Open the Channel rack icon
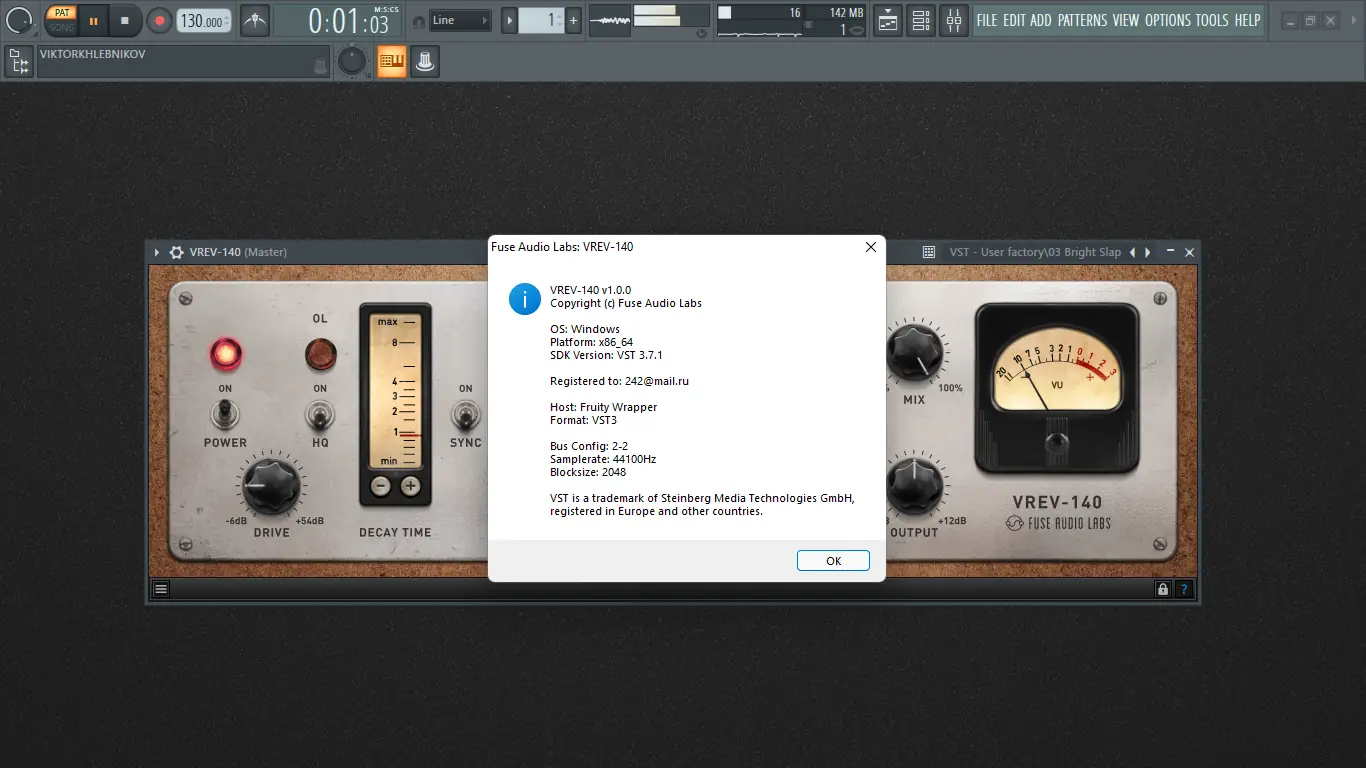This screenshot has height=768, width=1366. [x=921, y=20]
